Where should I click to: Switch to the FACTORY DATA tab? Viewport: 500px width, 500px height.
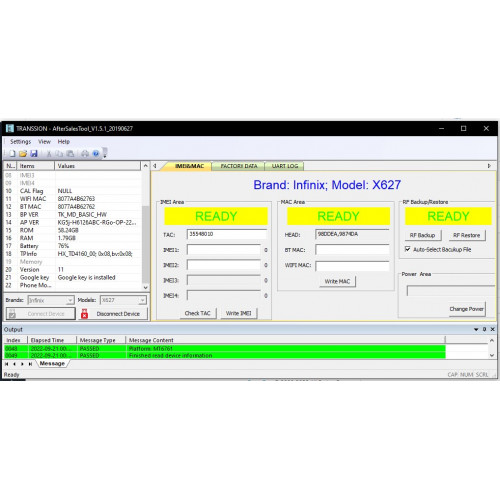[239, 166]
